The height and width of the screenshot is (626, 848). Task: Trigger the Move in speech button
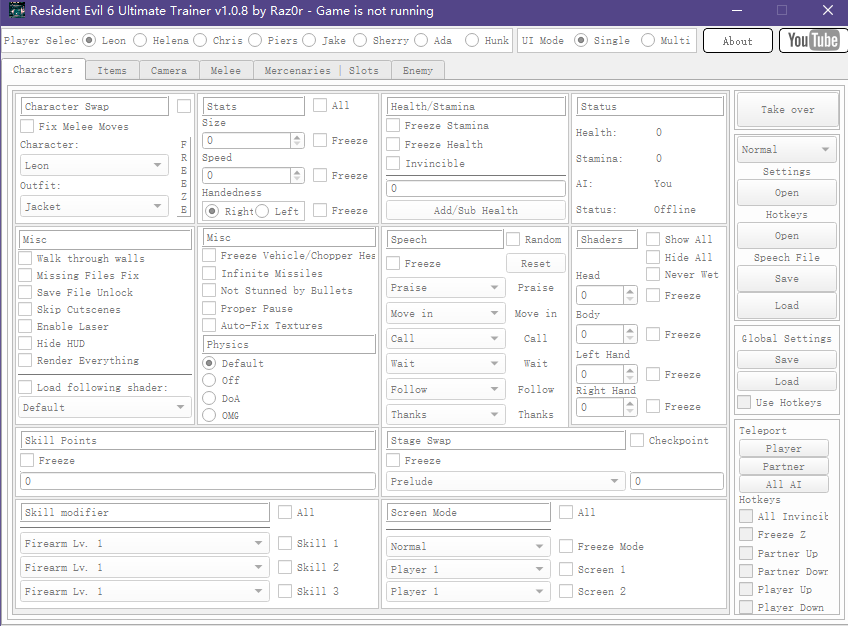click(x=535, y=314)
